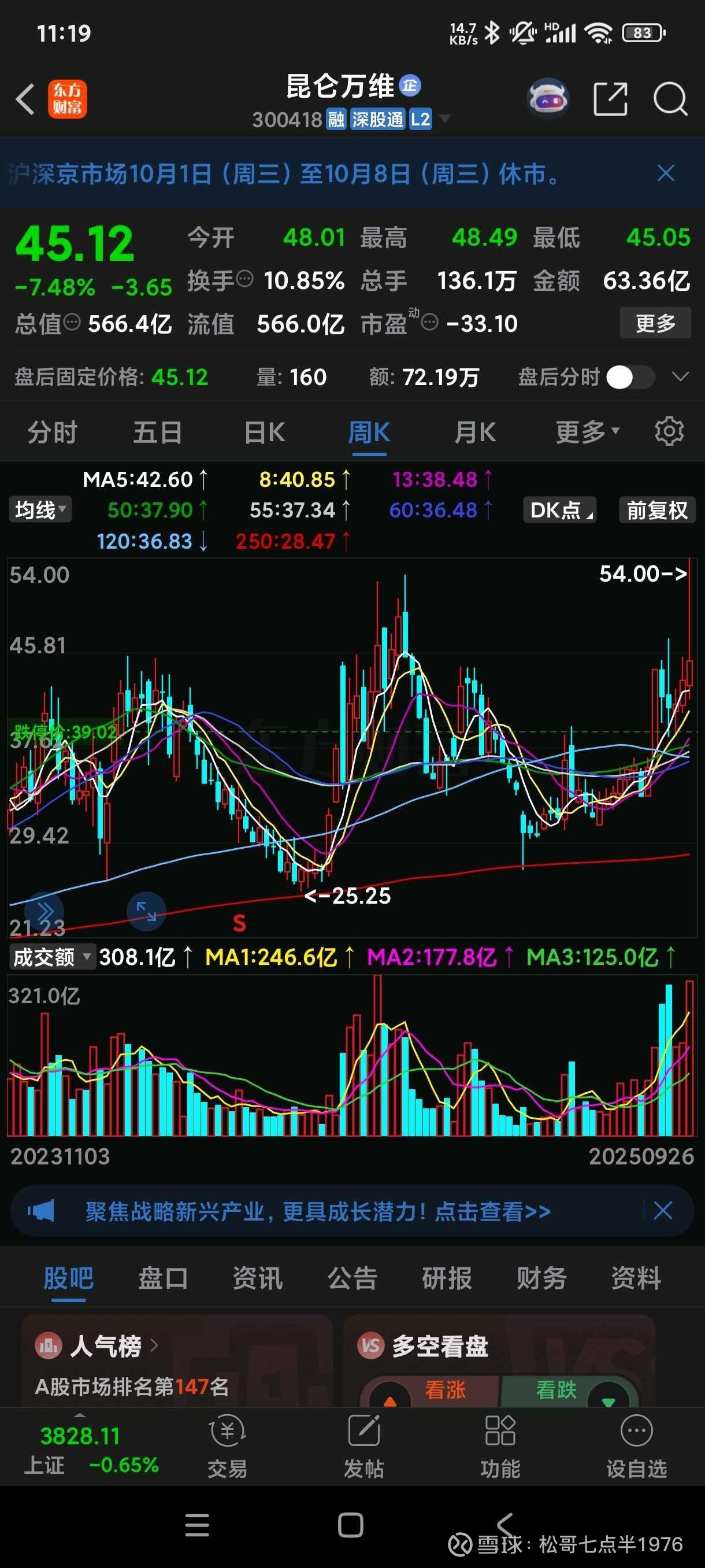The height and width of the screenshot is (1568, 705).
Task: Dismiss the 聚焦战略新兴产业 promo banner
Action: coord(662,1211)
